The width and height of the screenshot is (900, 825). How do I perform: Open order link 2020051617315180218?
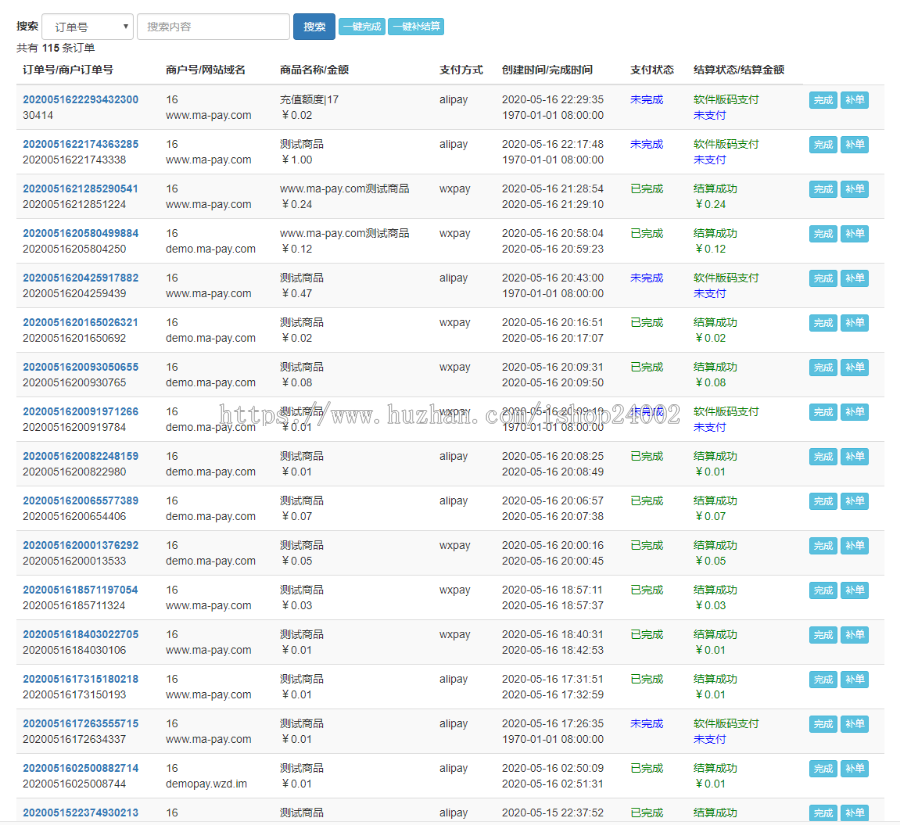[81, 679]
